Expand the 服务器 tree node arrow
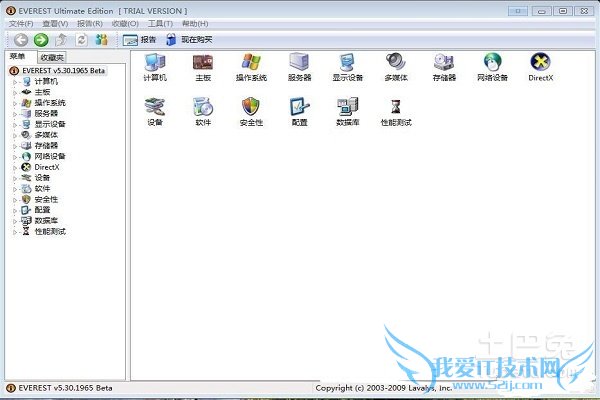This screenshot has width=600, height=400. pyautogui.click(x=15, y=114)
